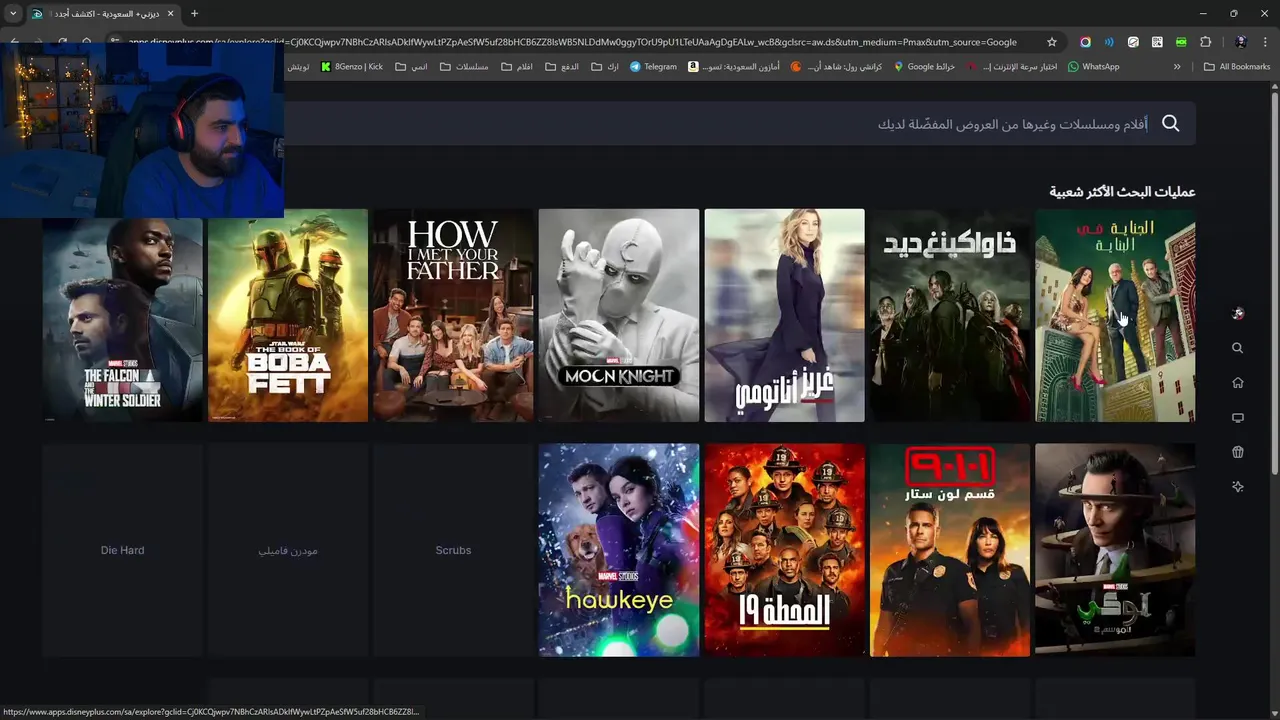This screenshot has height=720, width=1280.
Task: Open Movies via sidebar popcorn icon
Action: pos(1238,452)
